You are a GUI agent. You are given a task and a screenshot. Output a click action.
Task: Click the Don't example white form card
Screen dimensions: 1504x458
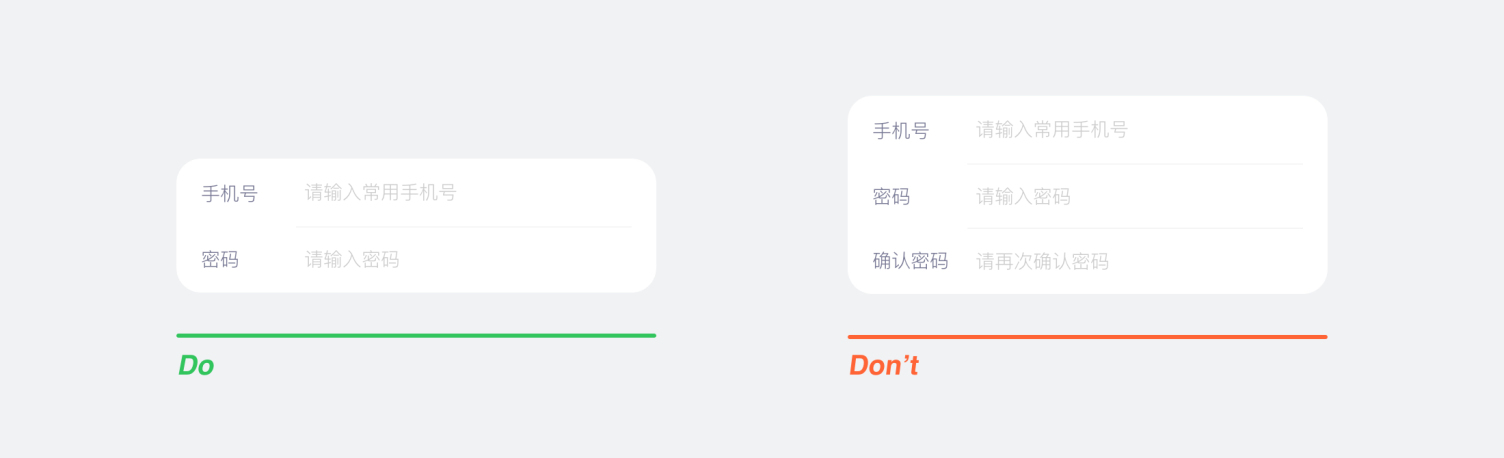click(x=1087, y=195)
